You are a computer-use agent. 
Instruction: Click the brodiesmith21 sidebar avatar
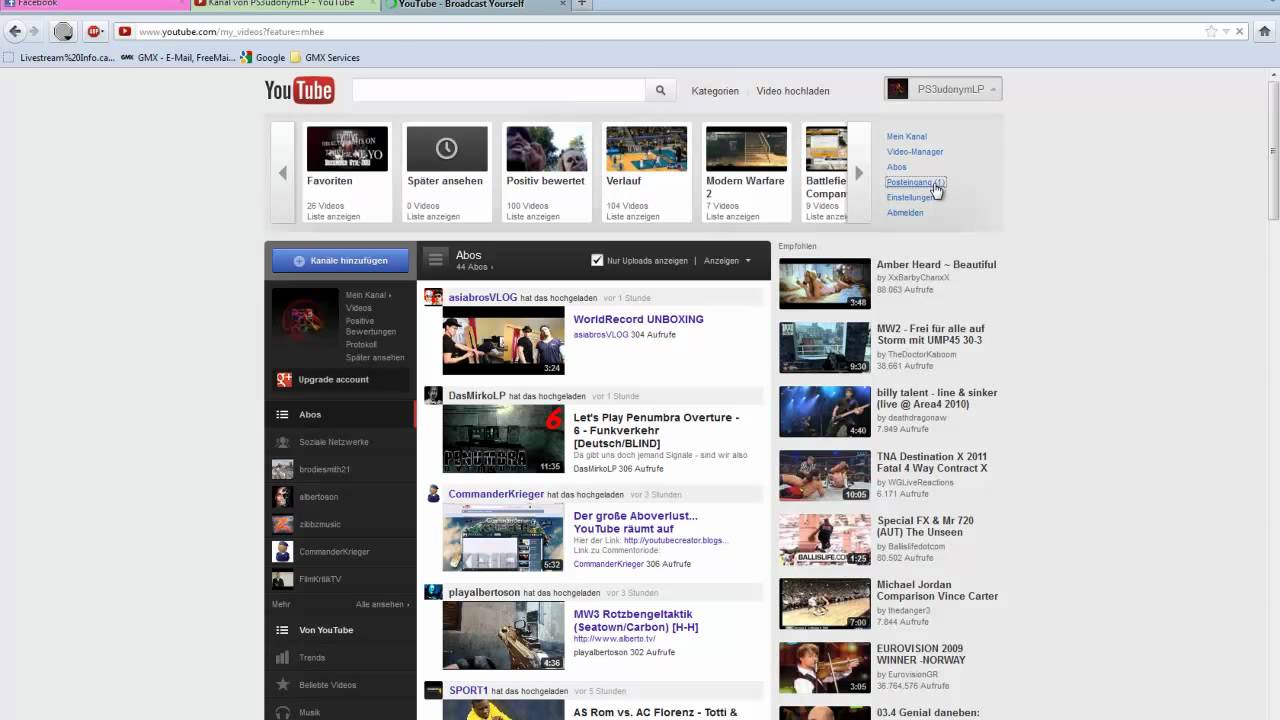tap(283, 469)
